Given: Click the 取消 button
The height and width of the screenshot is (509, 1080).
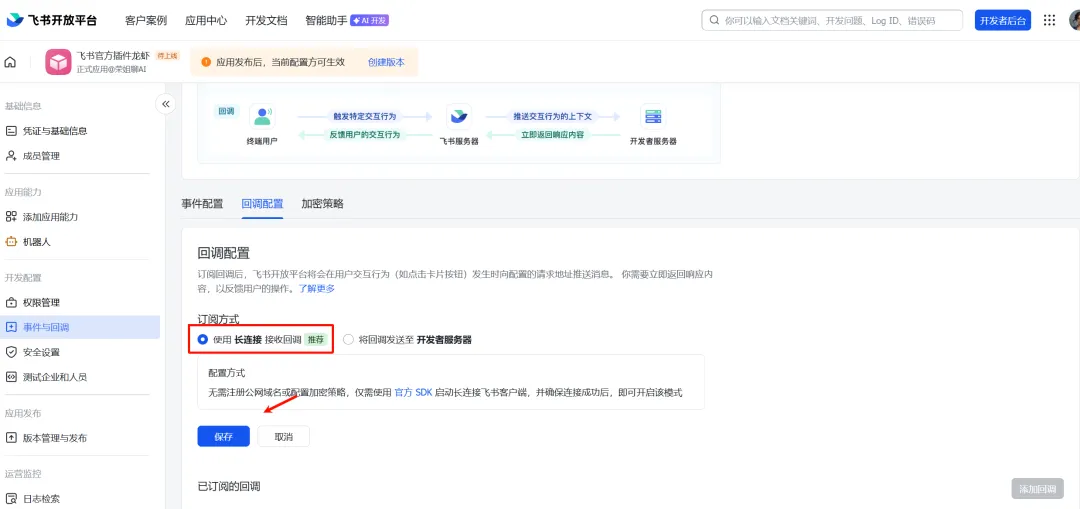Looking at the screenshot, I should (284, 437).
